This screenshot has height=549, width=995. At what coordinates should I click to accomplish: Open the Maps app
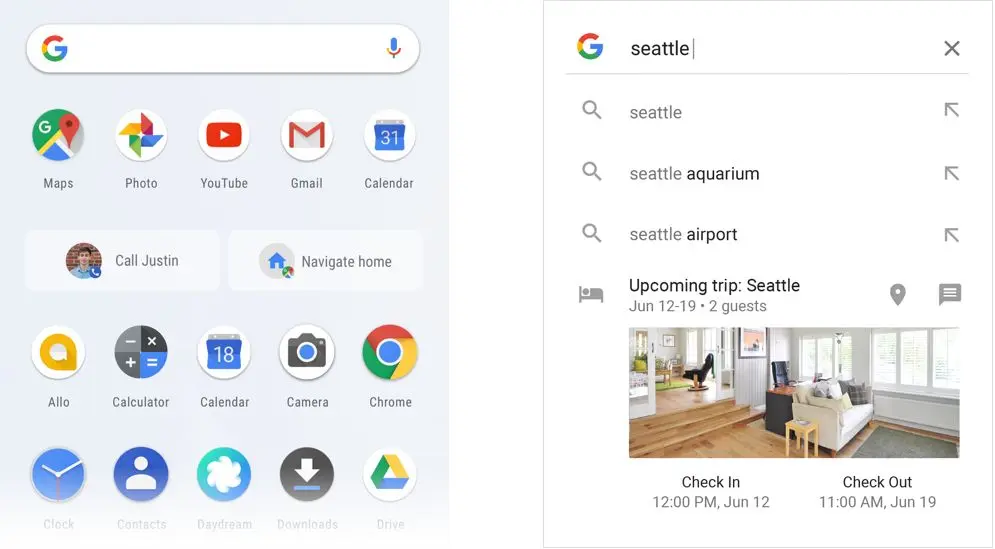[x=58, y=135]
